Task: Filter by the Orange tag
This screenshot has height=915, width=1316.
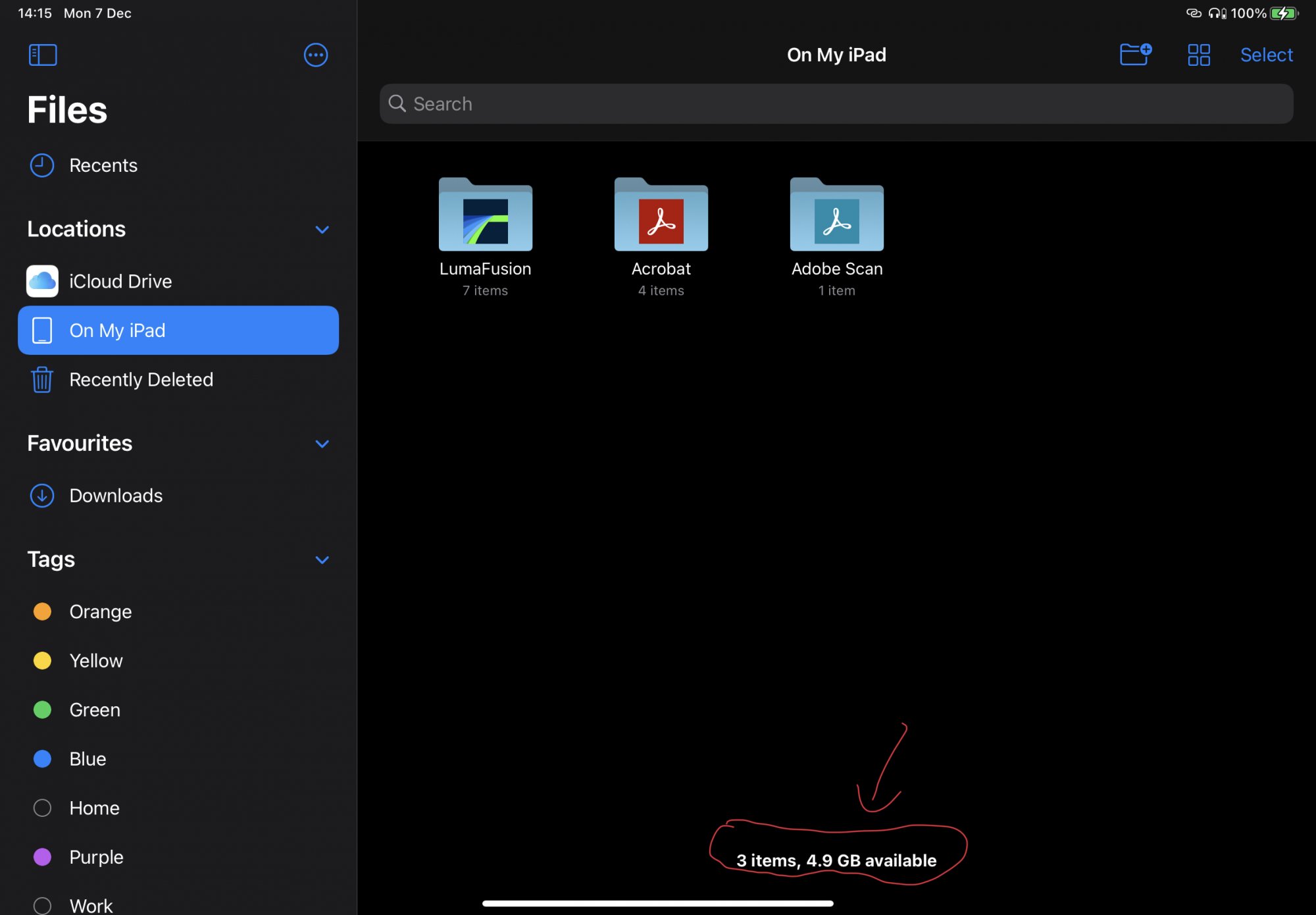Action: [x=100, y=612]
